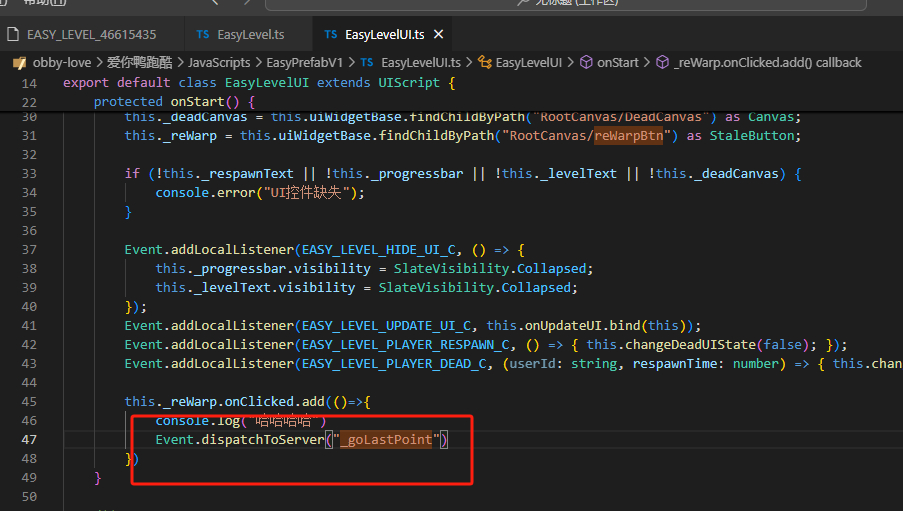Click 'UIScript' in class declaration

pos(409,83)
